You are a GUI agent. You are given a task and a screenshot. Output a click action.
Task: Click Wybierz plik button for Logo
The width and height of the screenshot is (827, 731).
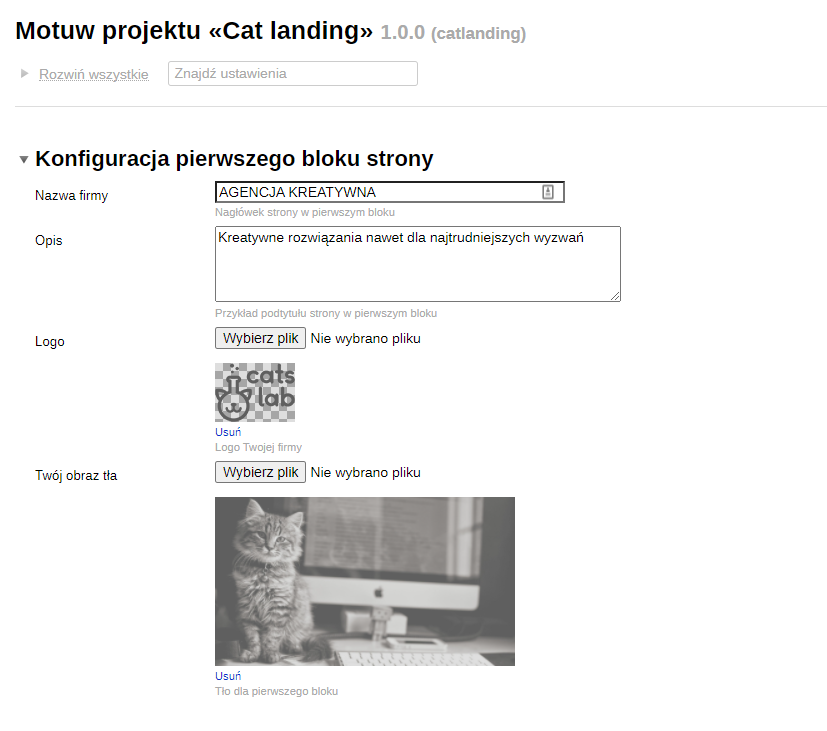pyautogui.click(x=261, y=338)
